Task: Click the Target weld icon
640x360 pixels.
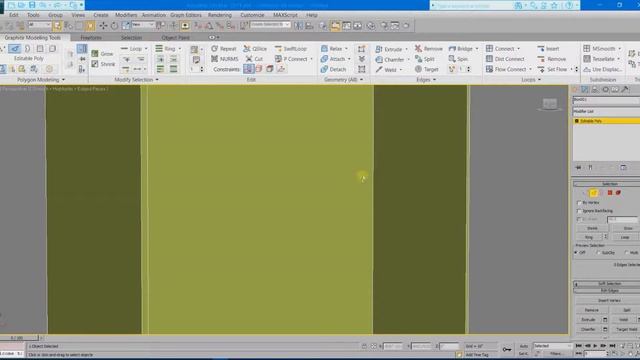Action: pyautogui.click(x=418, y=69)
